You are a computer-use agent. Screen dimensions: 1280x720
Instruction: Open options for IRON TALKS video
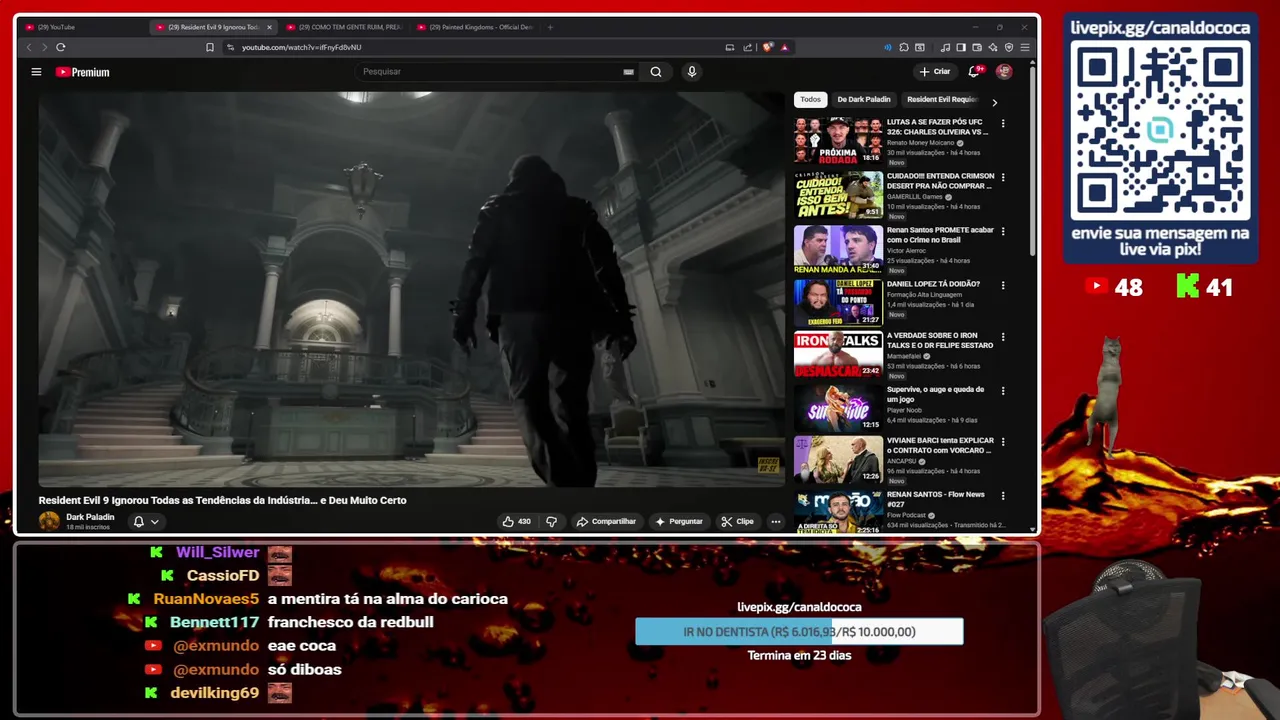[1003, 337]
